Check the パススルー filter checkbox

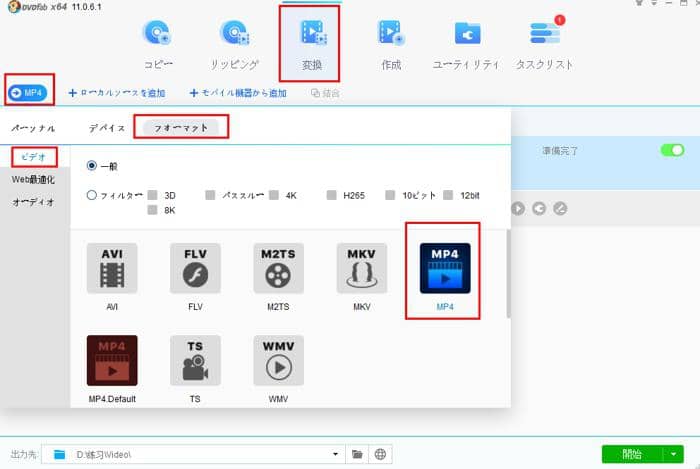coord(210,195)
